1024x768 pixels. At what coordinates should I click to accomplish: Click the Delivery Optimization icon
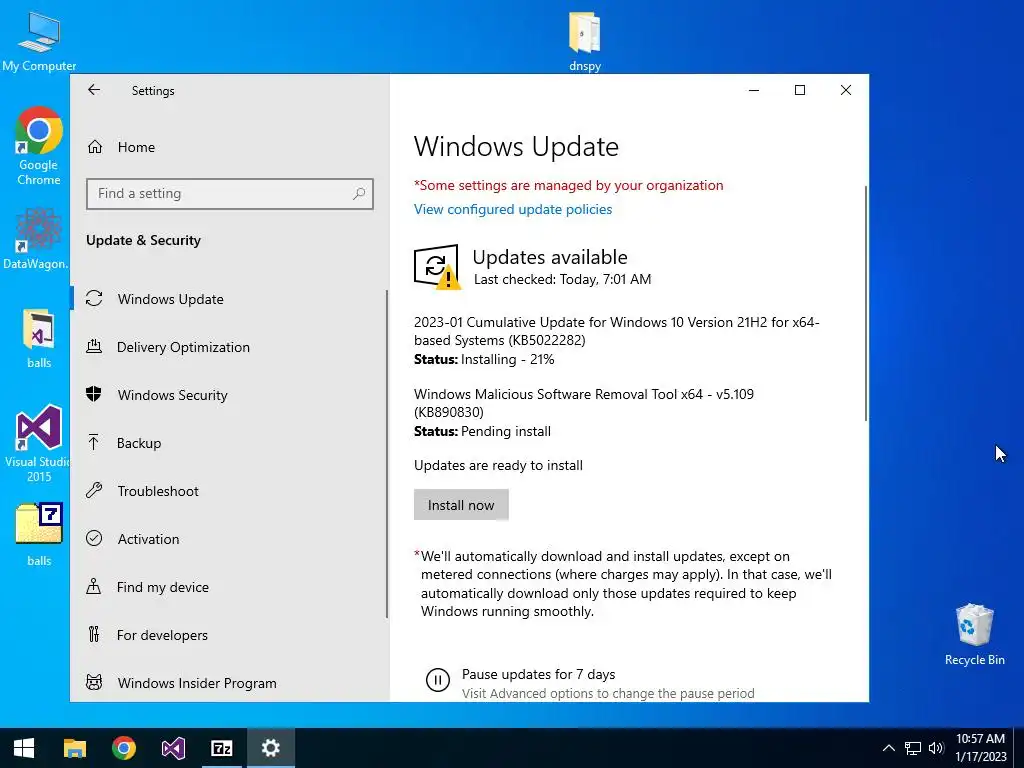point(94,346)
